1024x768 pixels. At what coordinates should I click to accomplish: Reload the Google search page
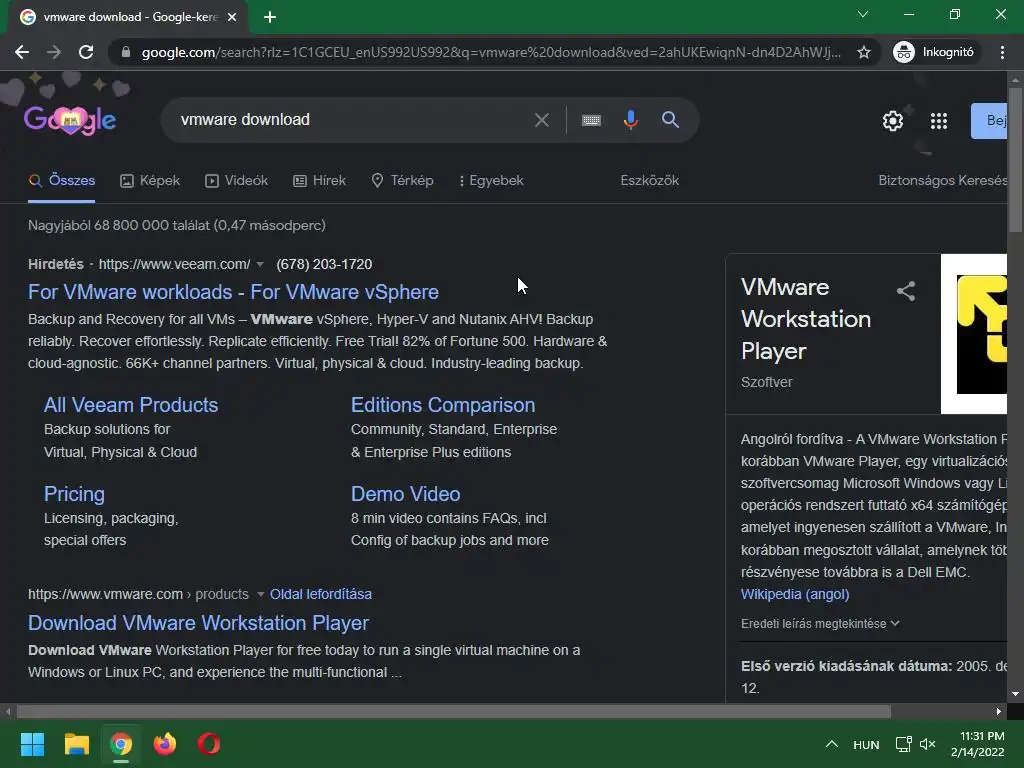[x=86, y=52]
